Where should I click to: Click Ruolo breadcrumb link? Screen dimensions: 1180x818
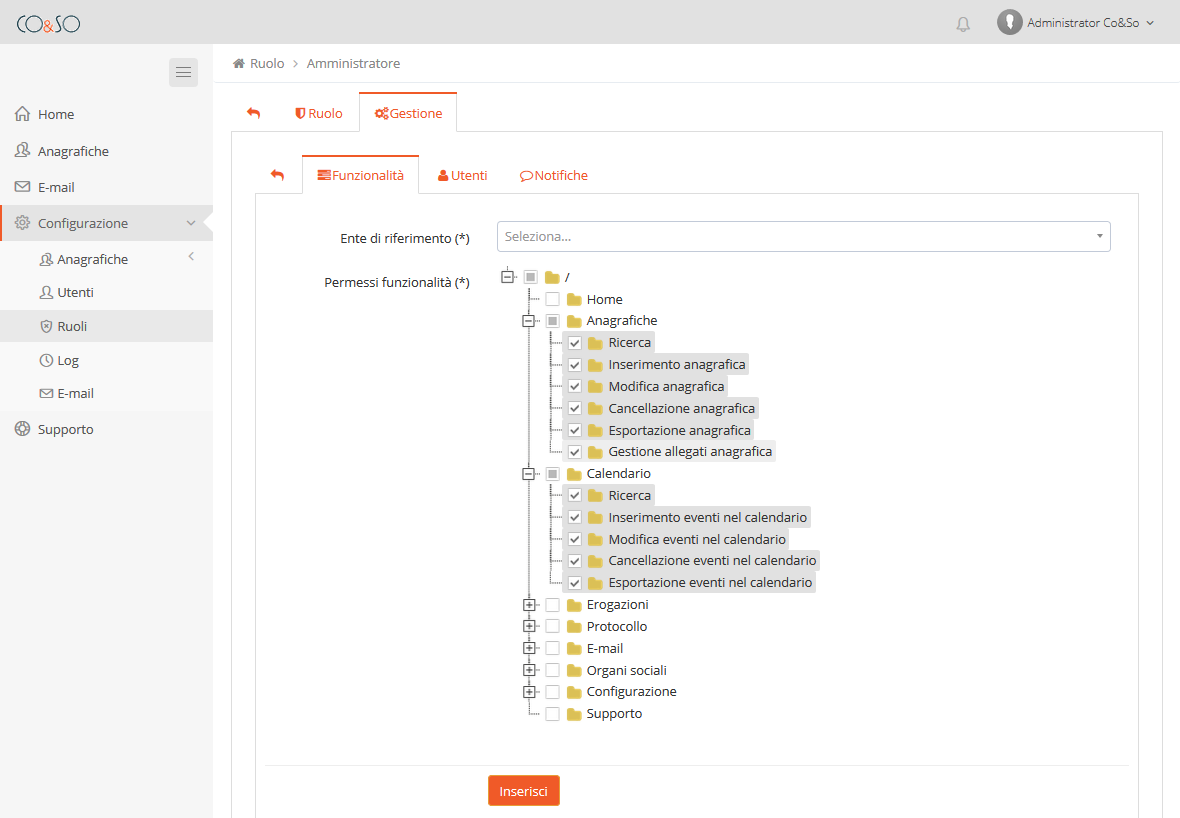pyautogui.click(x=267, y=63)
